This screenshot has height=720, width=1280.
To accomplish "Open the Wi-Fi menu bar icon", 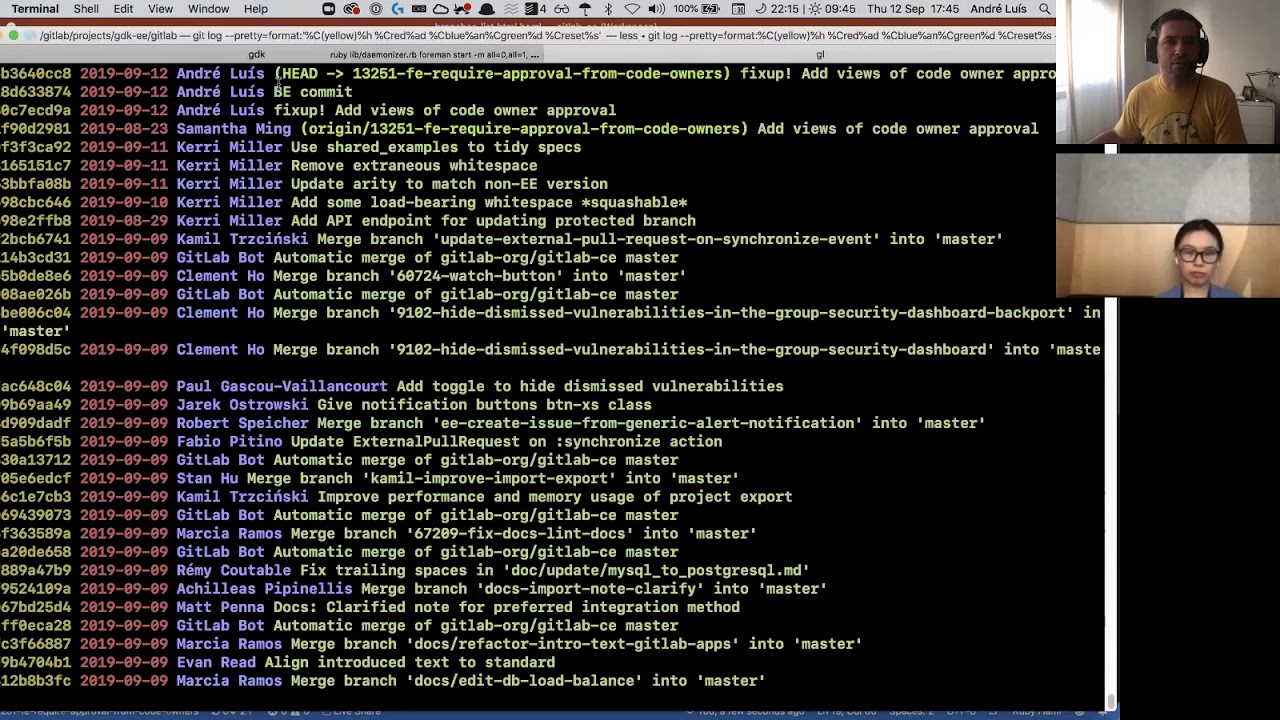I will point(632,9).
